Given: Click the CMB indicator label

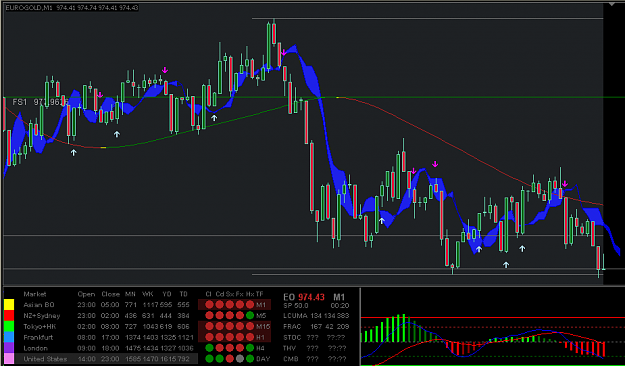Looking at the screenshot, I should click(x=291, y=359).
